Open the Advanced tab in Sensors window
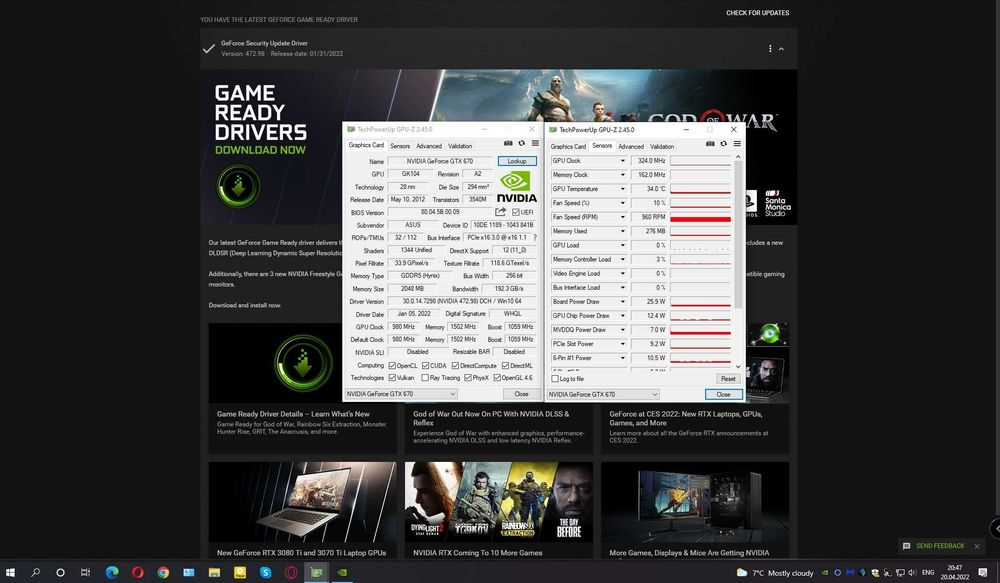The image size is (1000, 583). pyautogui.click(x=631, y=146)
